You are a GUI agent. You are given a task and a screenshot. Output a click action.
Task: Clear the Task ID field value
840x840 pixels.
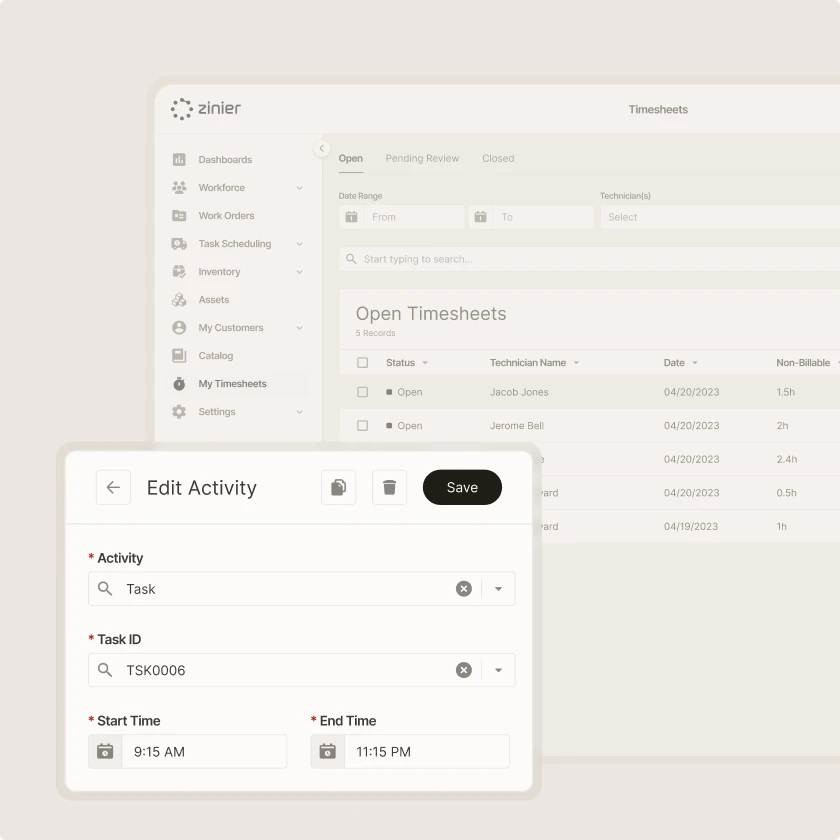464,670
